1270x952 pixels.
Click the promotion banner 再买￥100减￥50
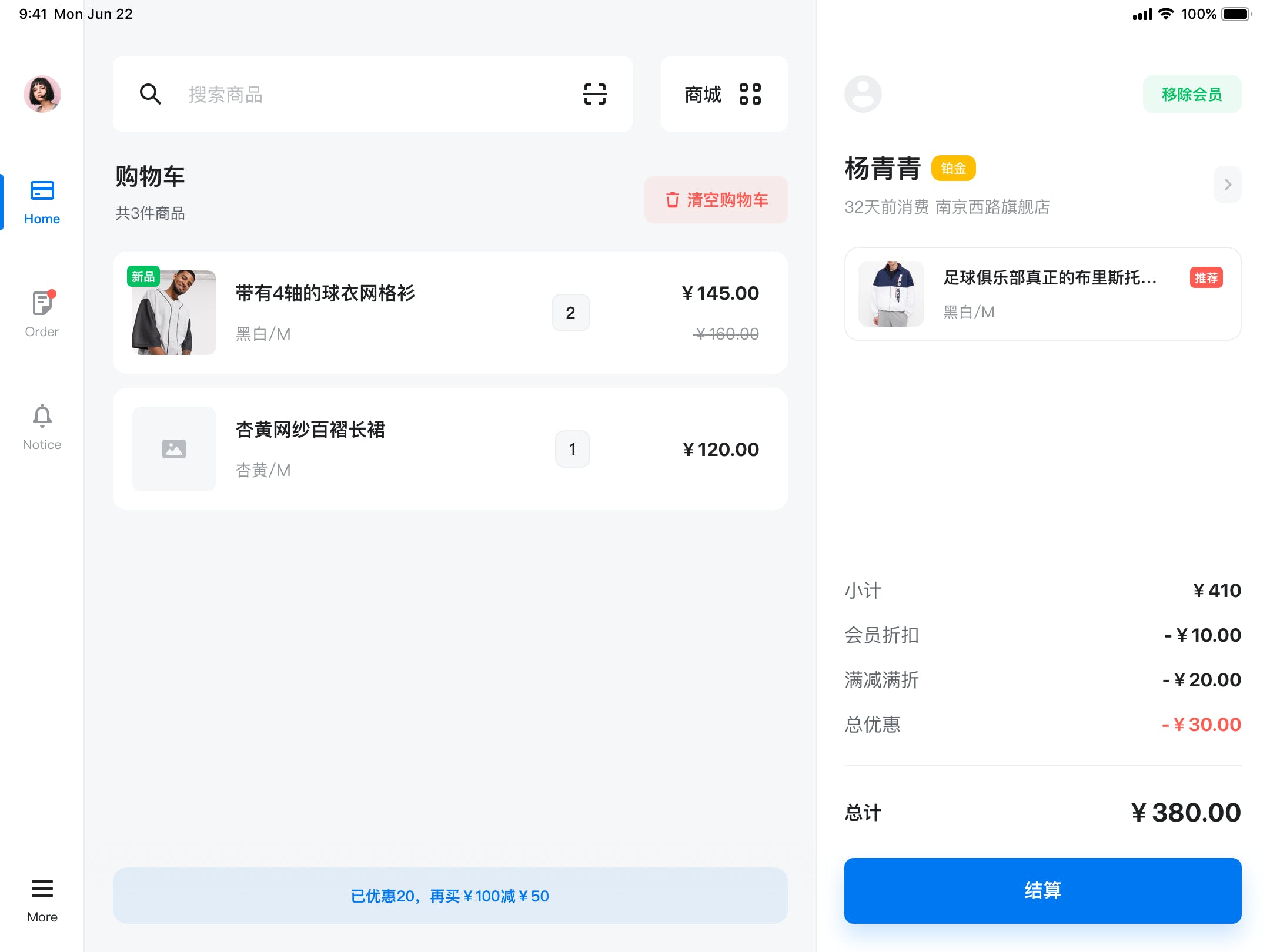[x=450, y=896]
